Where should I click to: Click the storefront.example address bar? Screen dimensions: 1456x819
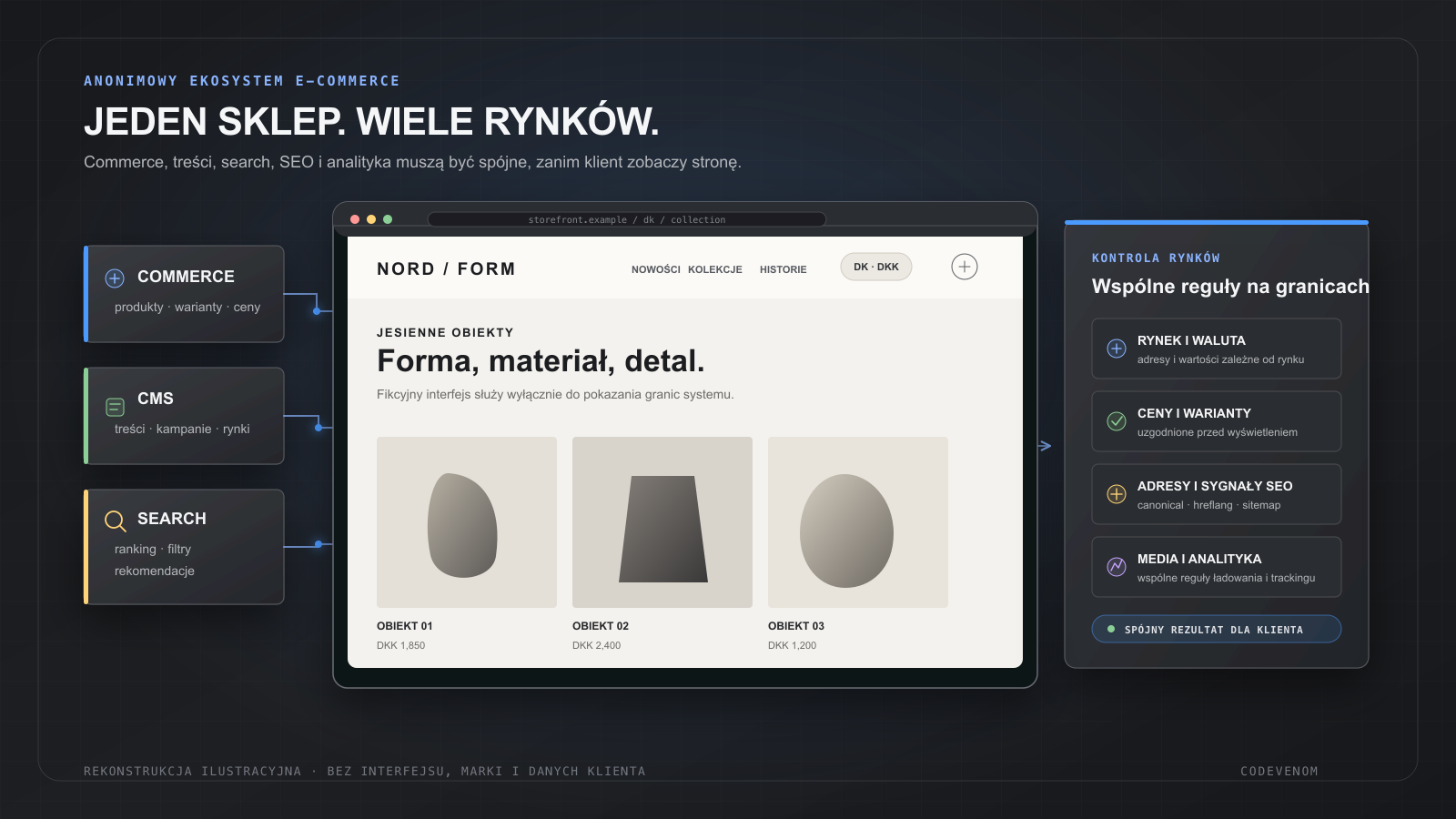(627, 219)
